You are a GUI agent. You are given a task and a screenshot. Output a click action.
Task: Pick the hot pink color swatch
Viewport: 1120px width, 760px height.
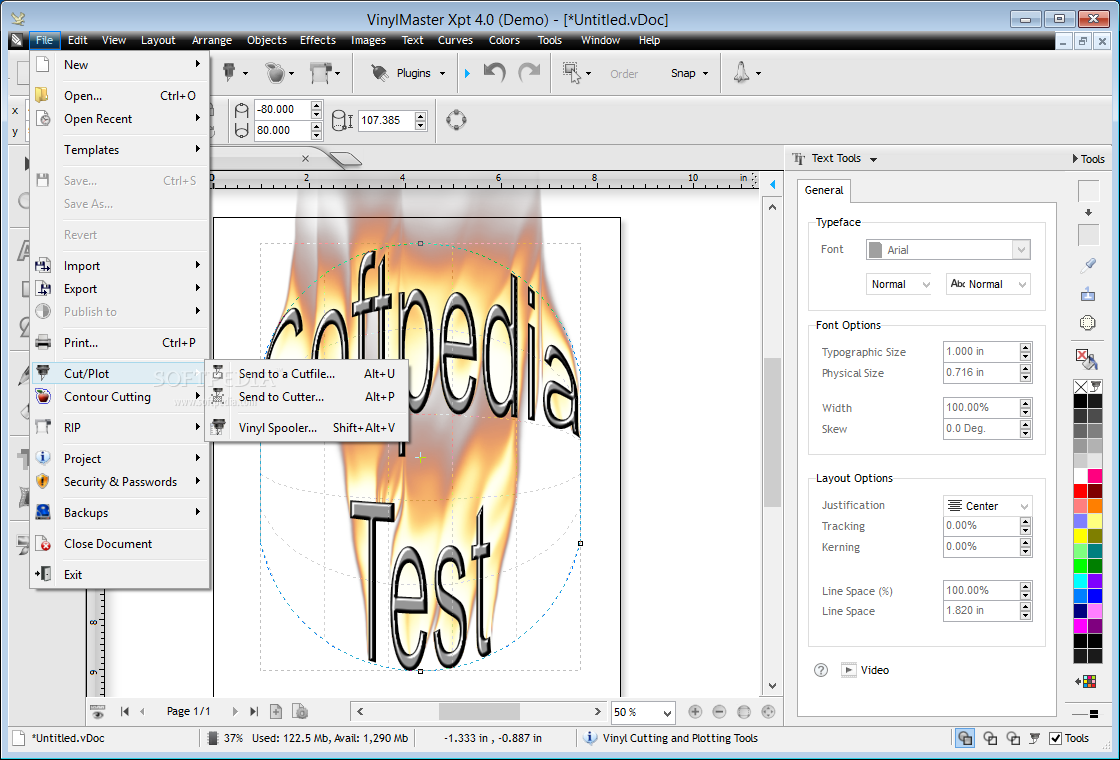pyautogui.click(x=1095, y=476)
